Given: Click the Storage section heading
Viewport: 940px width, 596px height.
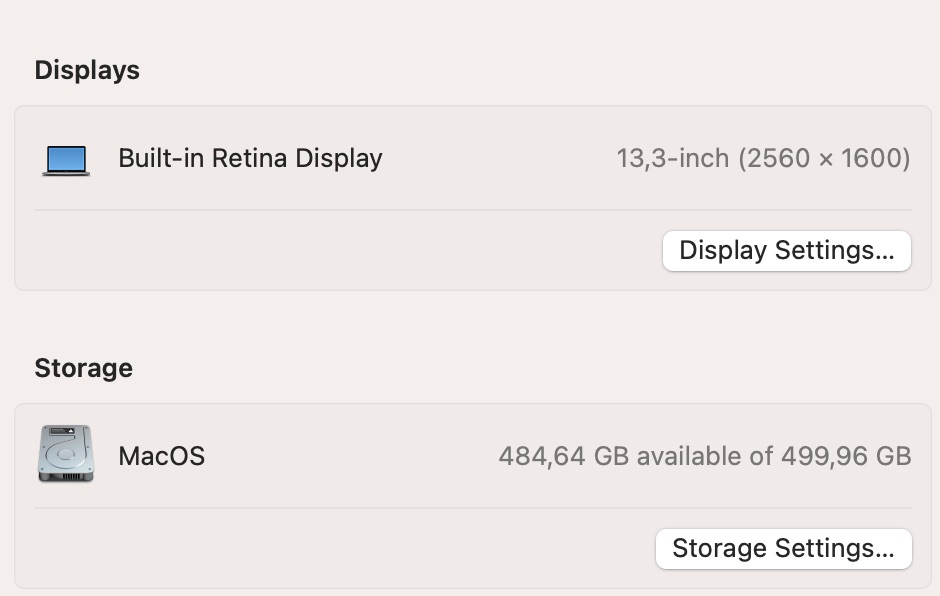Looking at the screenshot, I should 83,368.
